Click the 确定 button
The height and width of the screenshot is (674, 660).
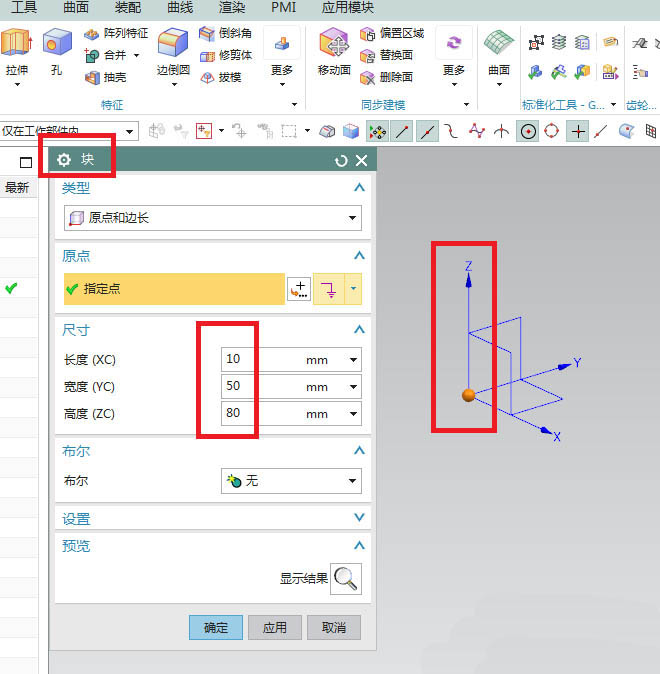(216, 628)
